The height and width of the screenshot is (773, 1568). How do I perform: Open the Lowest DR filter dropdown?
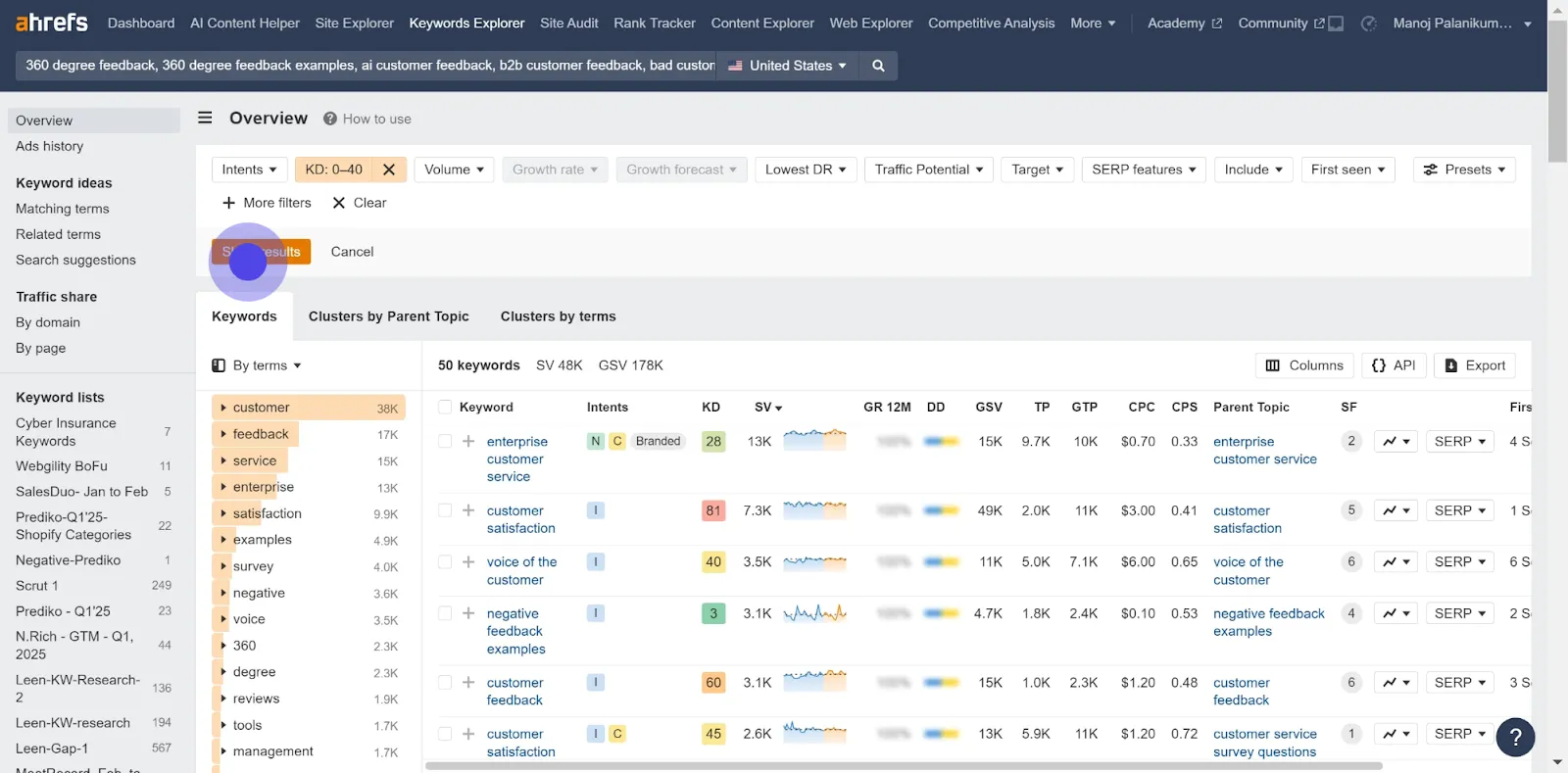[x=806, y=169]
